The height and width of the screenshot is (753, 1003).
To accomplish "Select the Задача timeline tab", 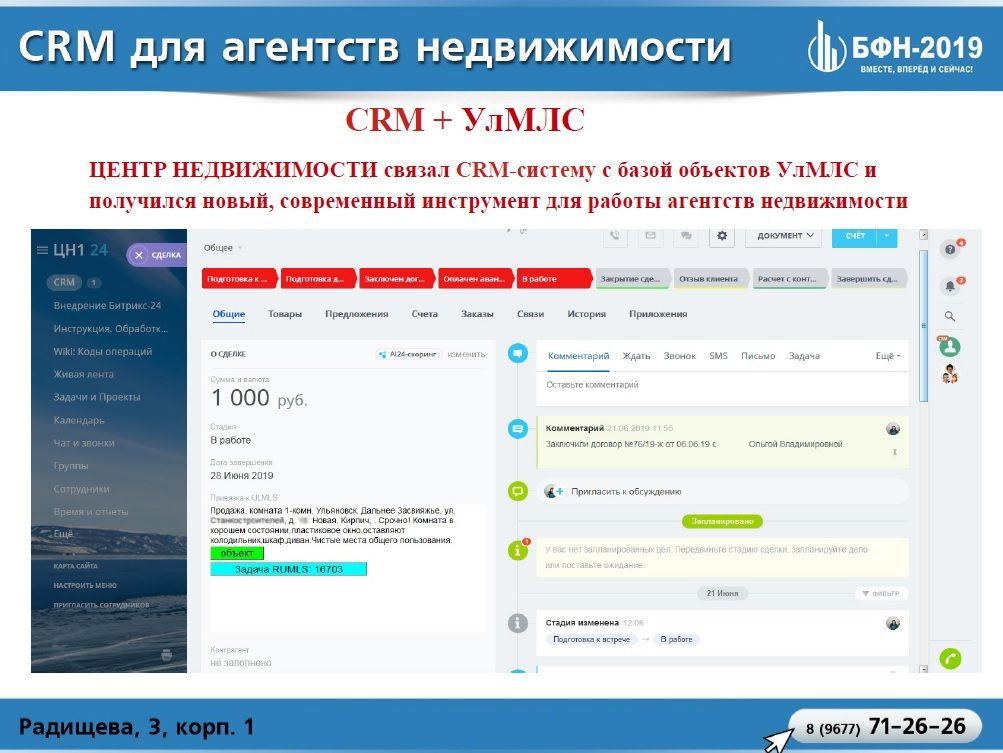I will 804,356.
